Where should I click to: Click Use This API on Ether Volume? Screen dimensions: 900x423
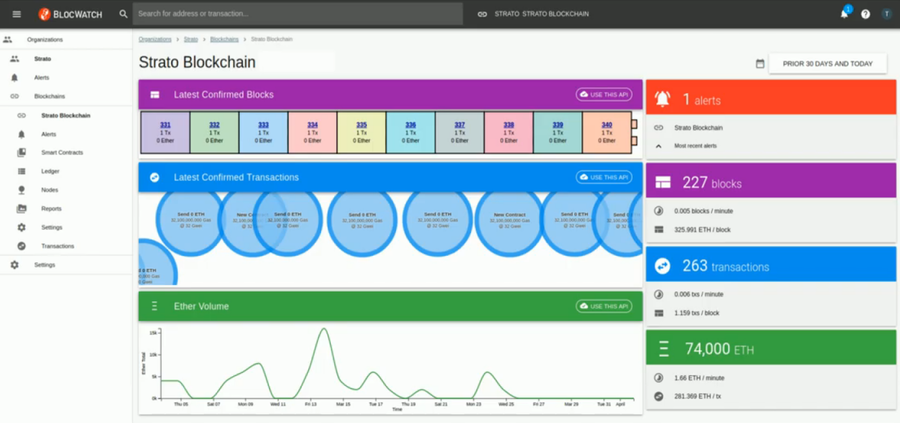[x=604, y=306]
